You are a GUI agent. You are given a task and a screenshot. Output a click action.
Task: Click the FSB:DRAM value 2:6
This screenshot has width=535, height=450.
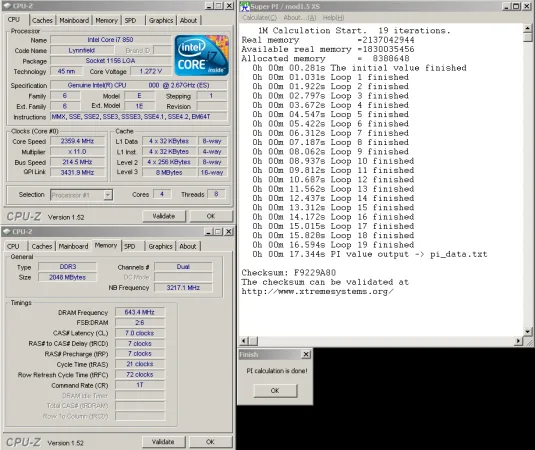pos(140,322)
